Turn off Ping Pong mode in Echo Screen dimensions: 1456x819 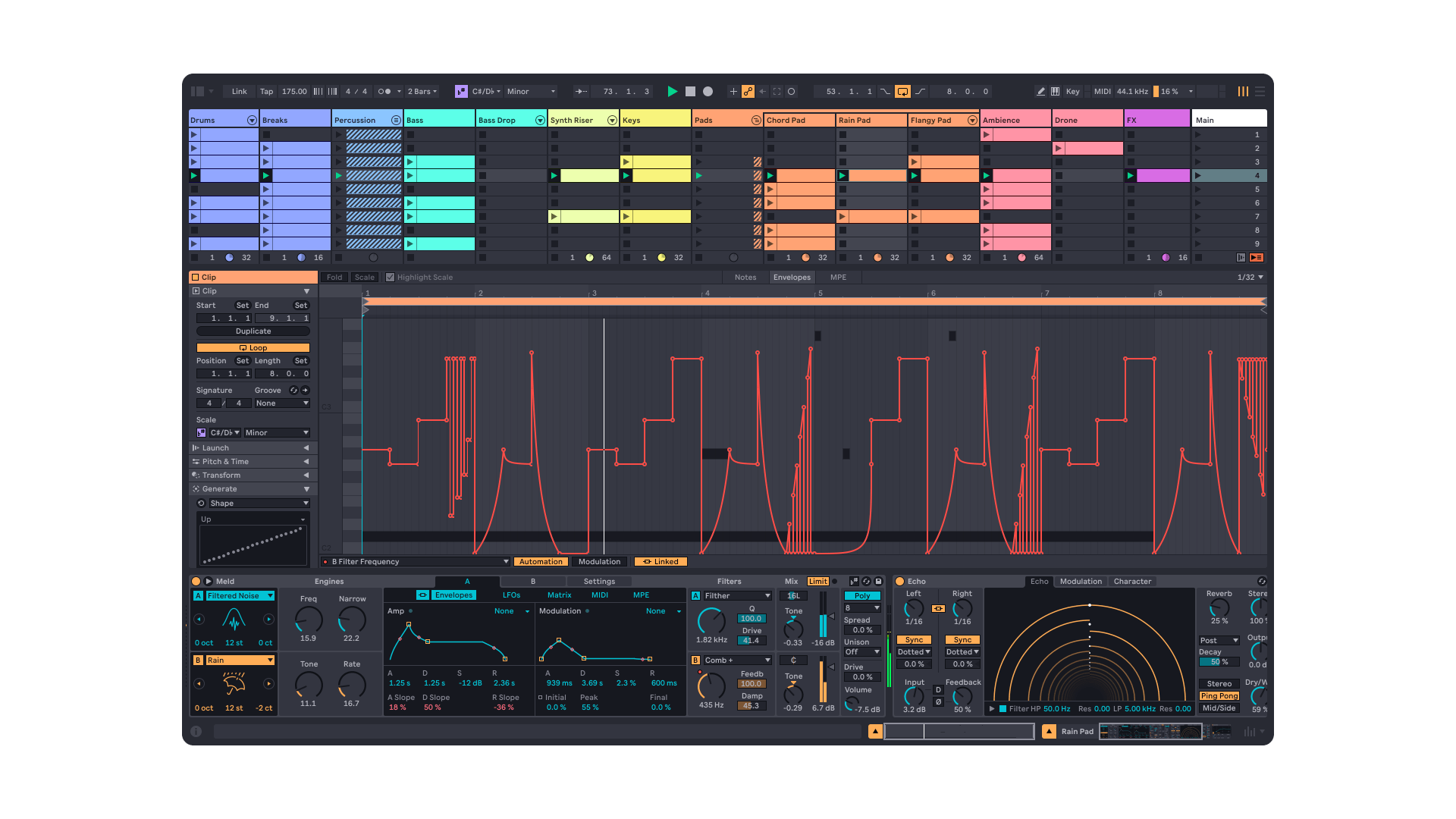[1219, 695]
